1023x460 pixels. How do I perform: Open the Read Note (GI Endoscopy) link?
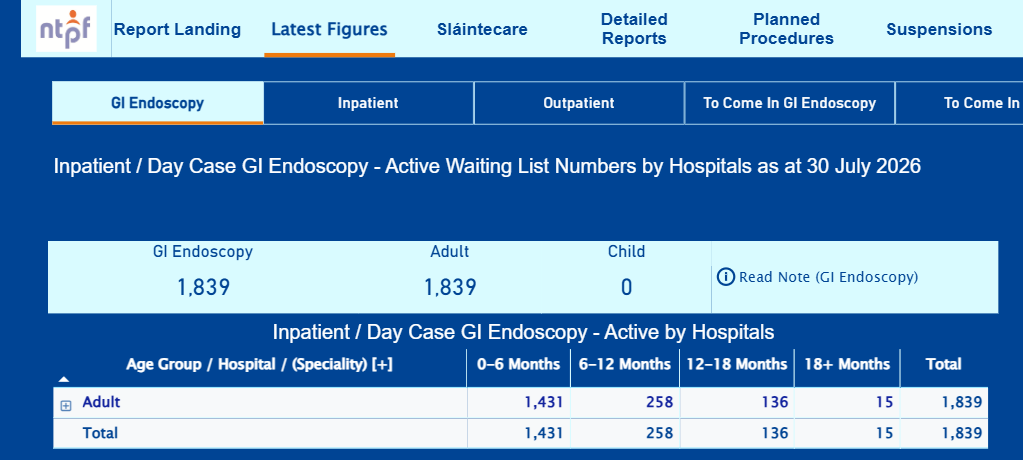(828, 277)
